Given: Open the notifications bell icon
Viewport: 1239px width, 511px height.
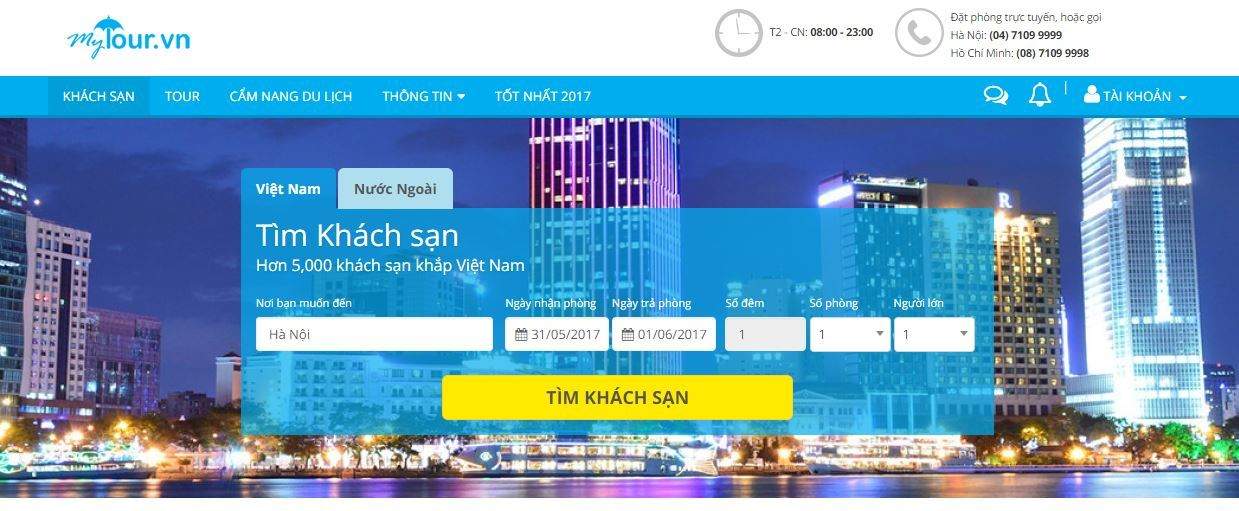Looking at the screenshot, I should (x=1040, y=95).
